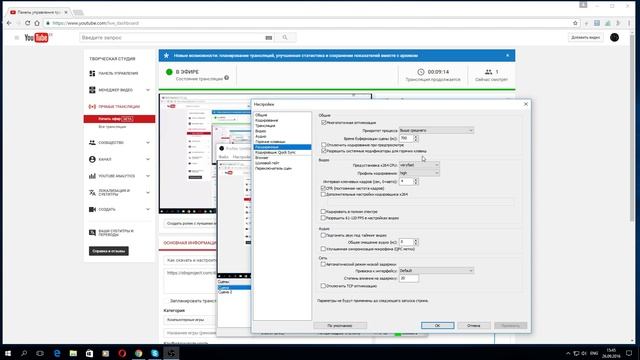
Task: Click the YouTube Analytics bar chart icon
Action: (x=92, y=176)
